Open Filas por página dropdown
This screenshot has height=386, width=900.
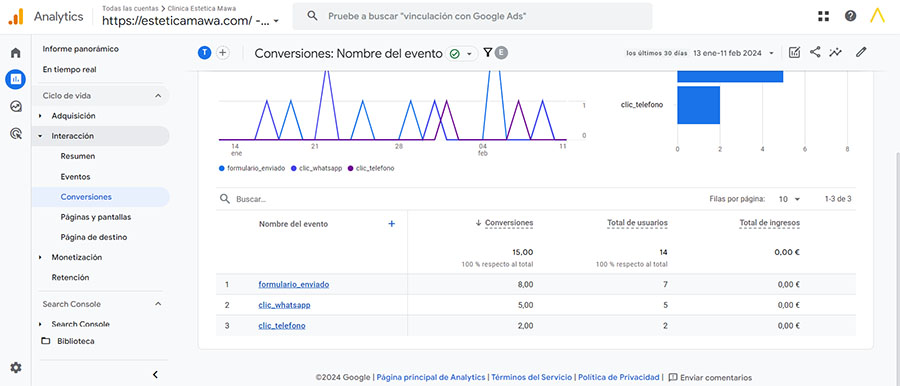(x=789, y=199)
